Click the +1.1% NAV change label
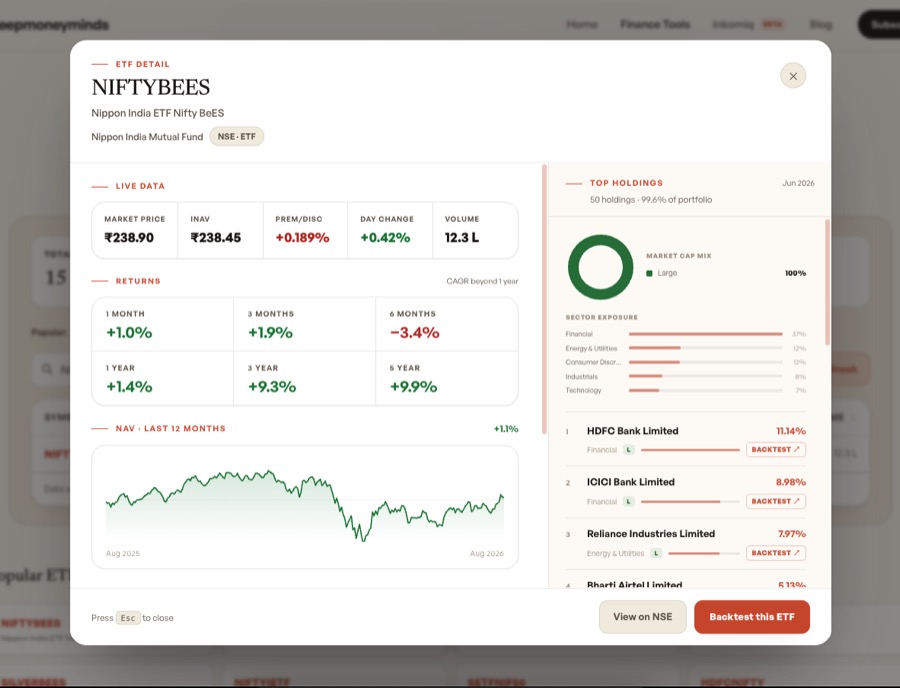This screenshot has height=688, width=900. coord(506,429)
